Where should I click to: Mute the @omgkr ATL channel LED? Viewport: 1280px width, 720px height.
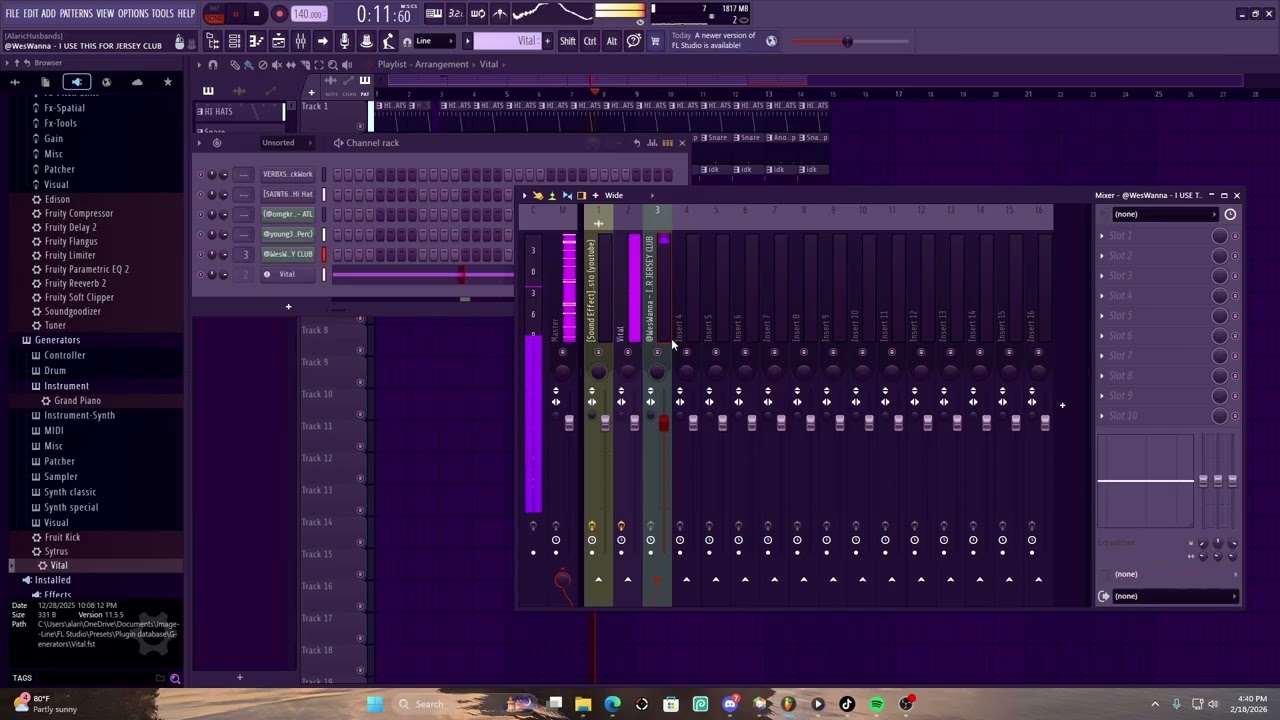[200, 214]
